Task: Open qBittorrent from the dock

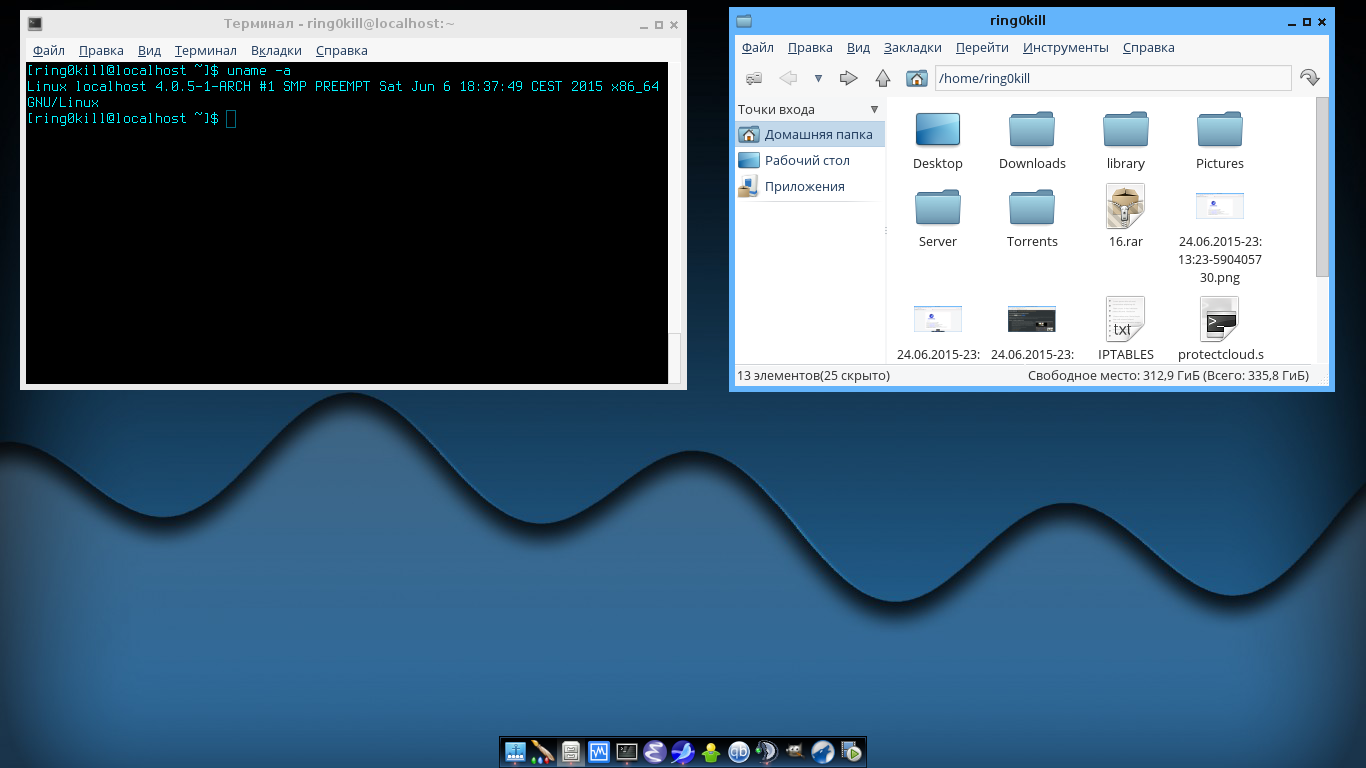Action: coord(739,752)
